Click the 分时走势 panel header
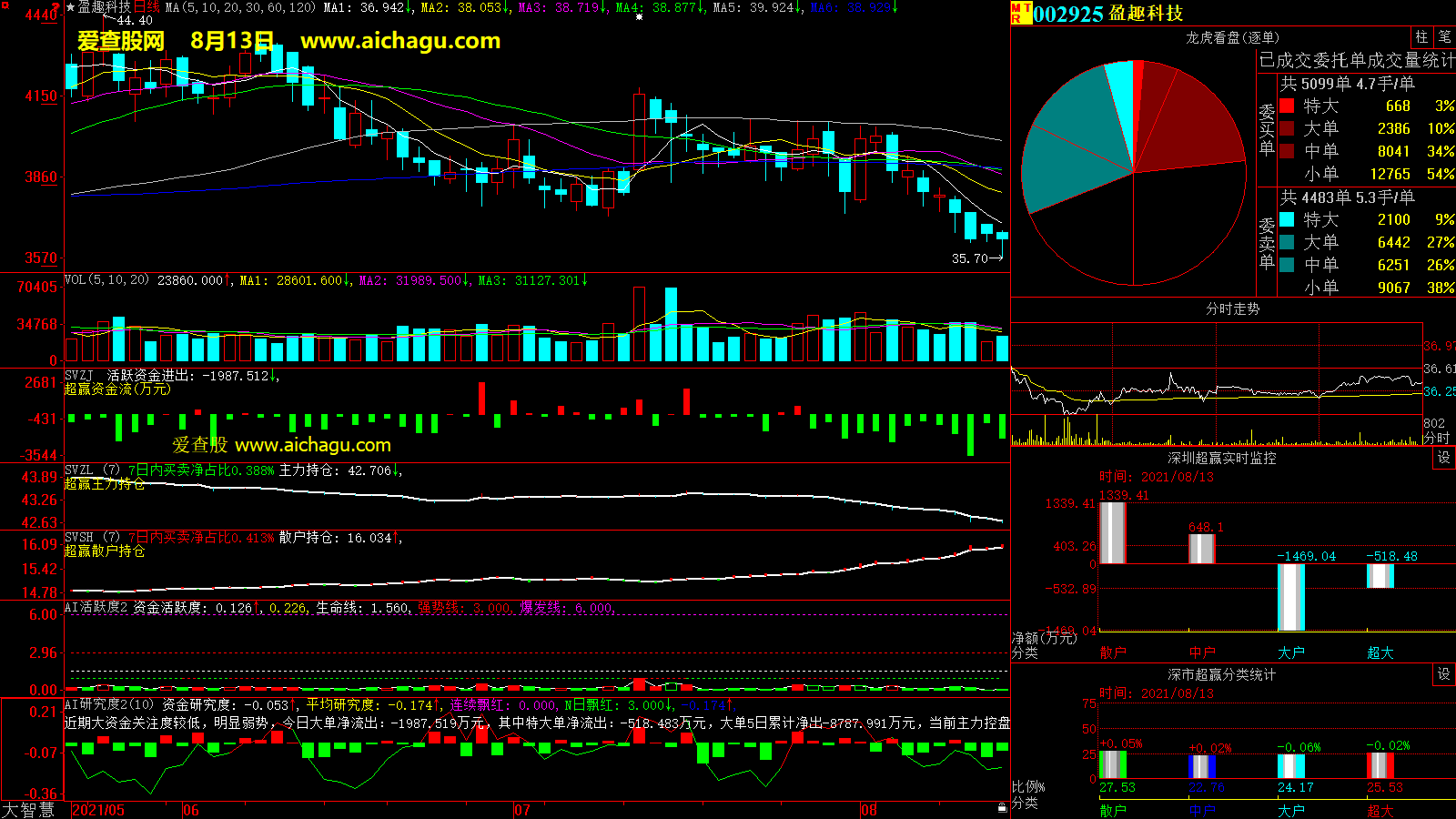The height and width of the screenshot is (819, 1456). coord(1232,309)
